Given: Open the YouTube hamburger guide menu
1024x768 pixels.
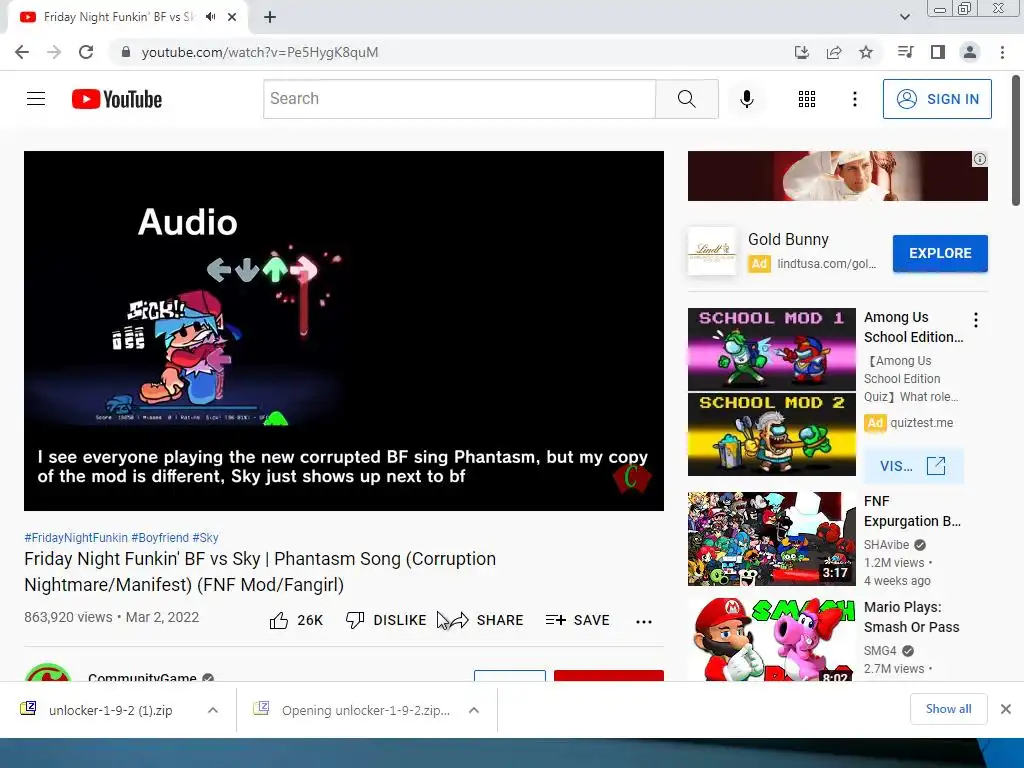Looking at the screenshot, I should [36, 99].
